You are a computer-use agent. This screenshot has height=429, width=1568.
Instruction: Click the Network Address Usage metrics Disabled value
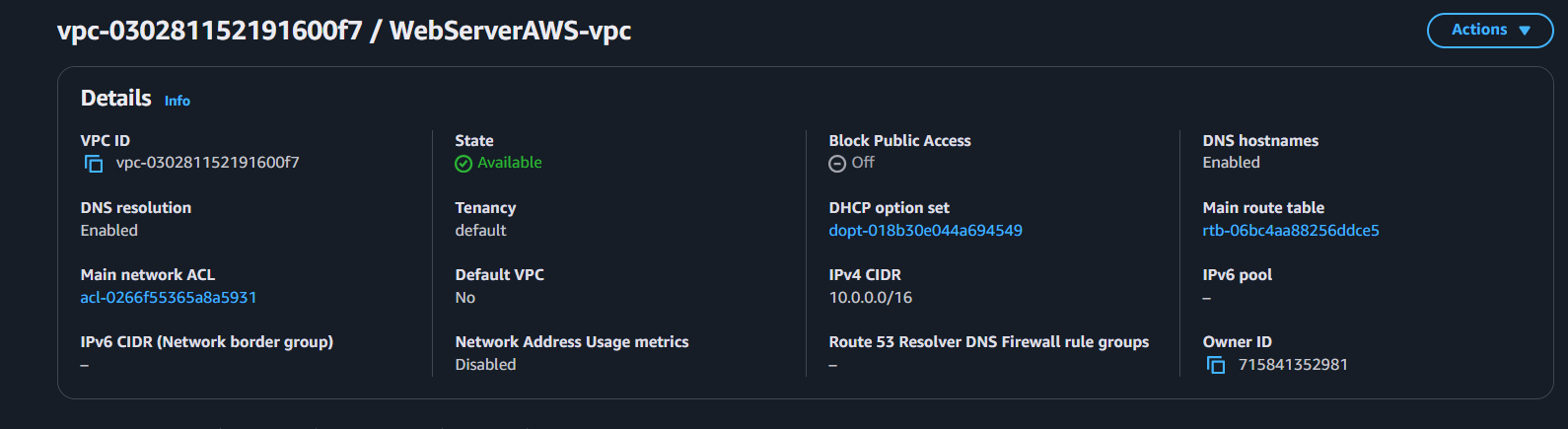(485, 365)
